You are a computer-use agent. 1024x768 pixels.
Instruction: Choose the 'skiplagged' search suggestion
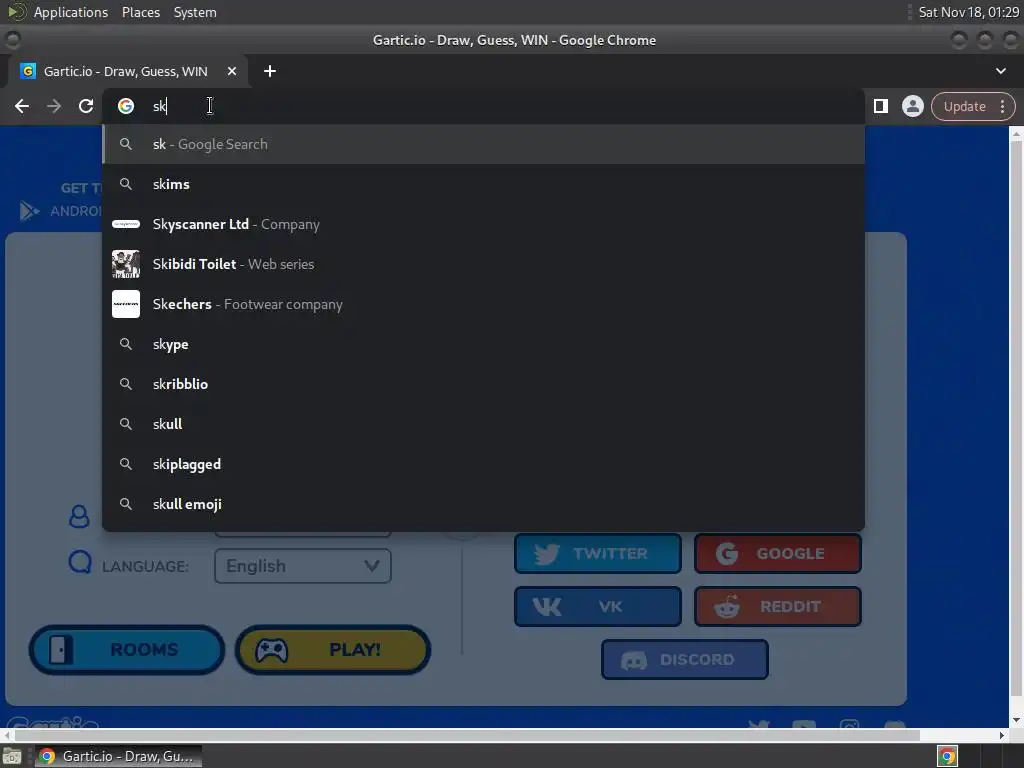coord(484,464)
